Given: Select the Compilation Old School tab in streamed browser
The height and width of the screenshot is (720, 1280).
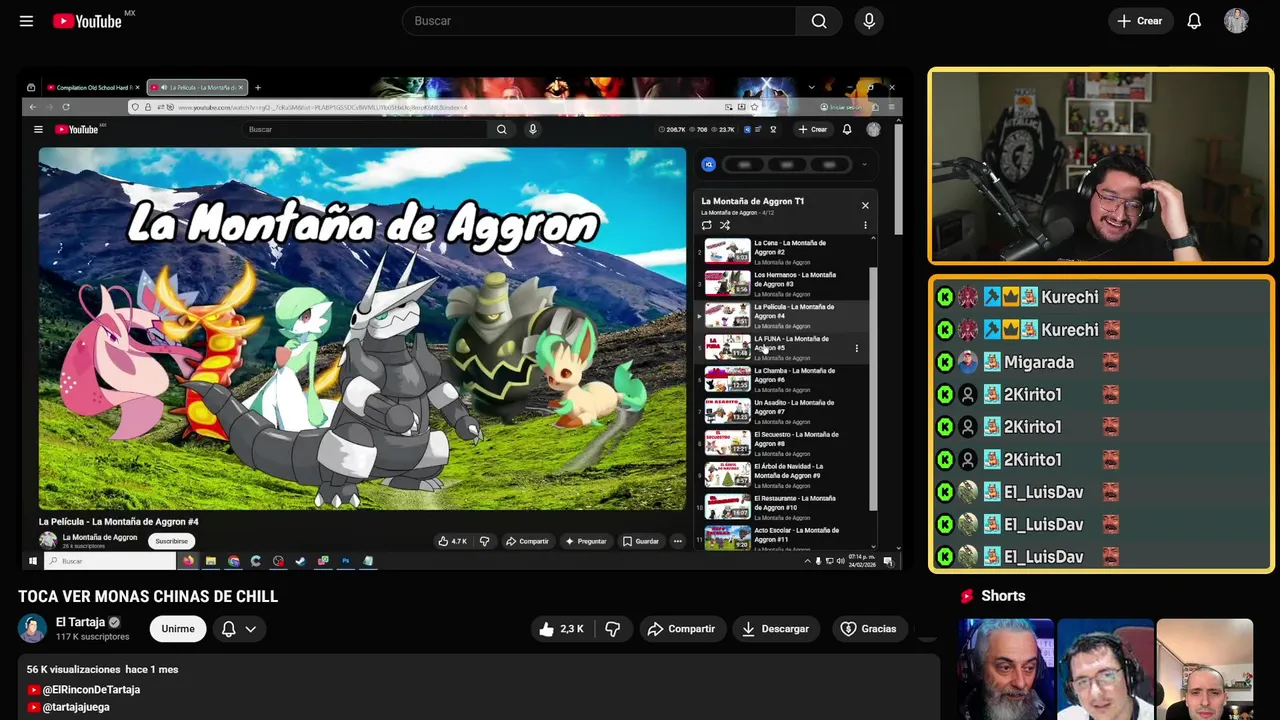Looking at the screenshot, I should [94, 87].
